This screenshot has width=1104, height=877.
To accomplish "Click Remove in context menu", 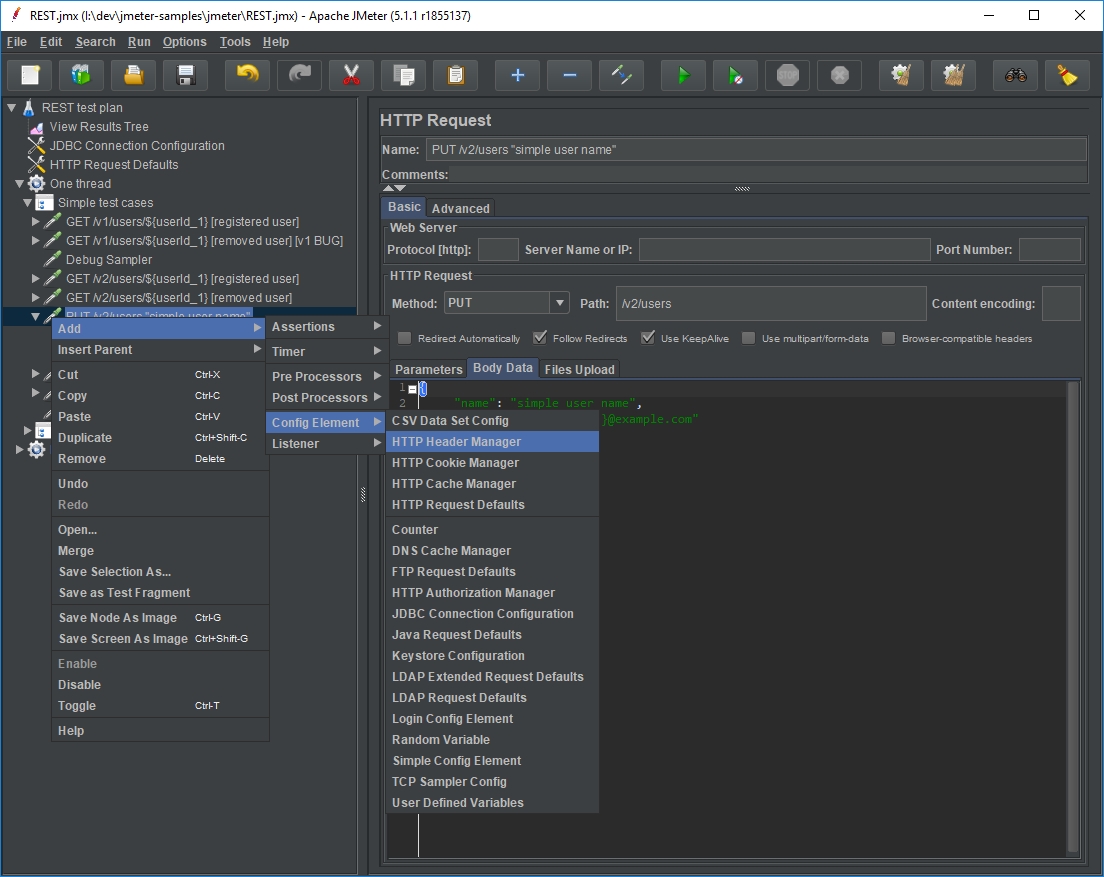I will click(160, 459).
